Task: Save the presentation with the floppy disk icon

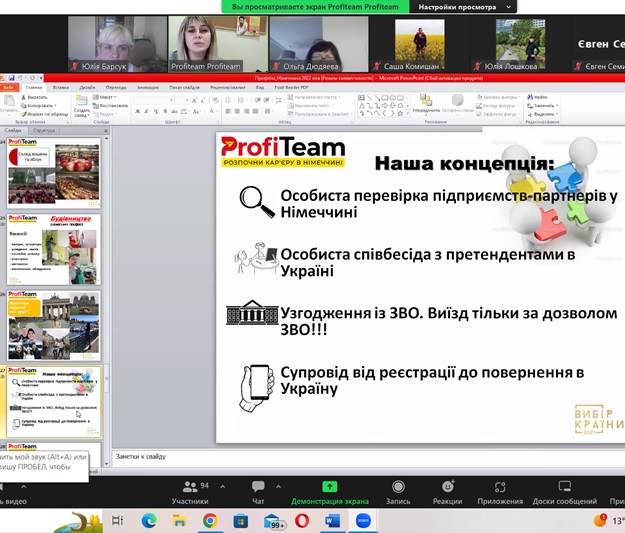Action: [12, 78]
